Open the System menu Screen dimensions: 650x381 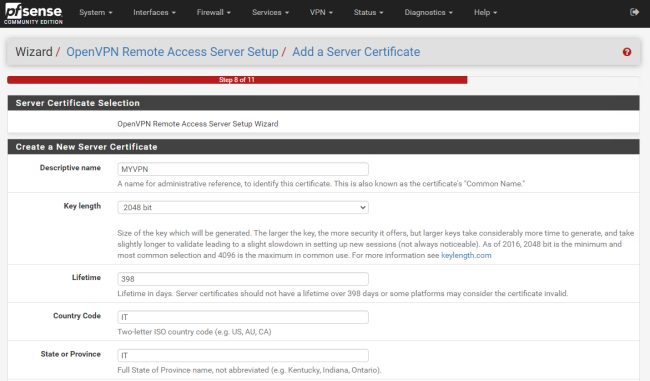tap(96, 12)
